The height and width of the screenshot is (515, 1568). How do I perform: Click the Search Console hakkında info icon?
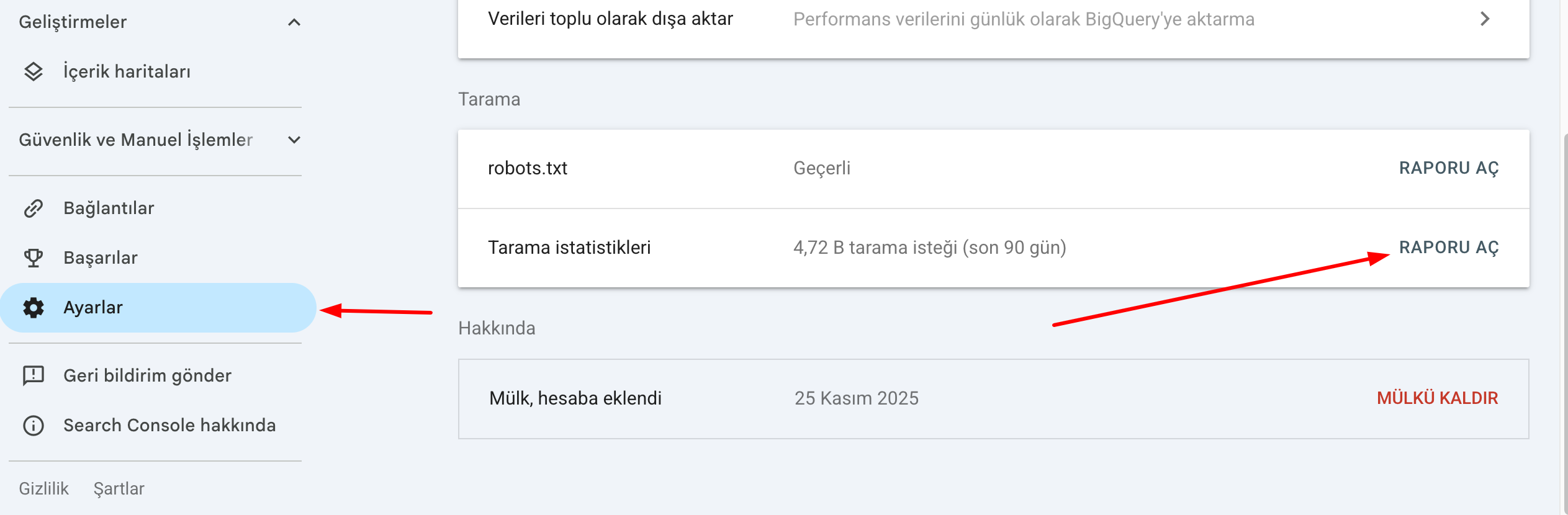[x=34, y=425]
